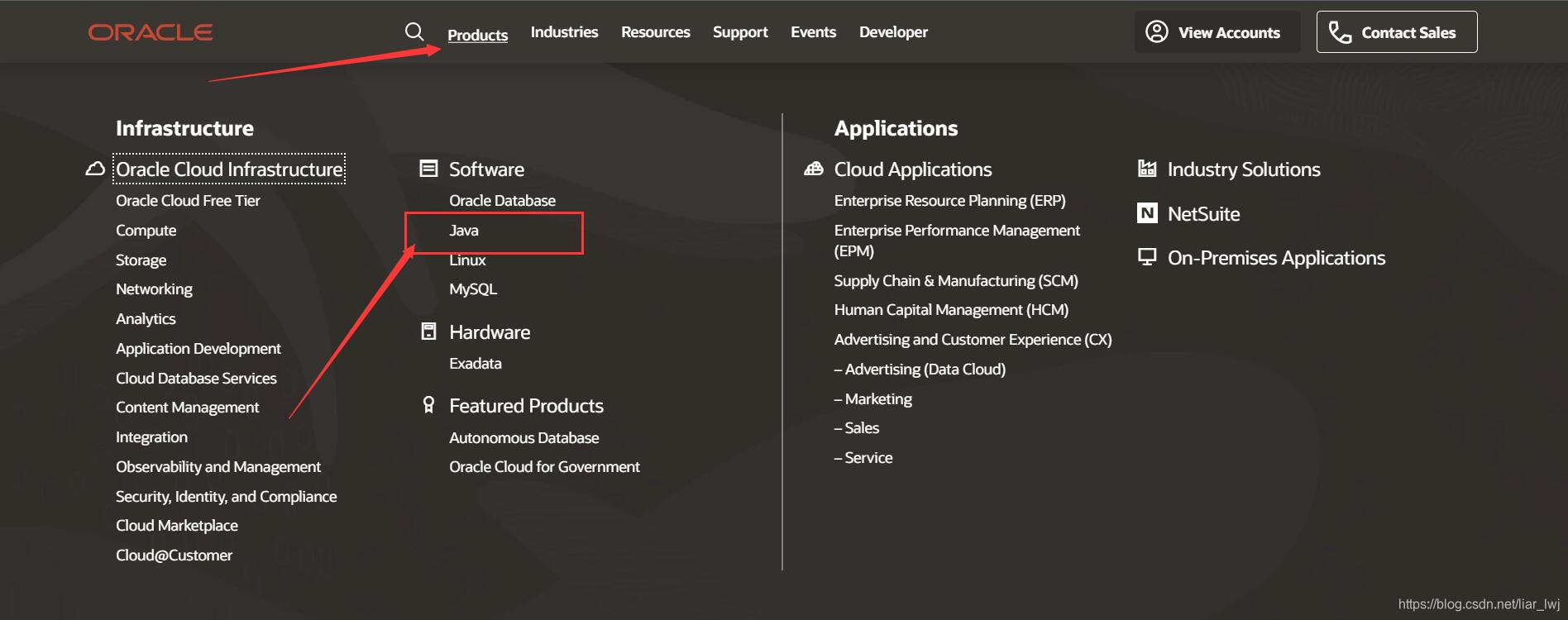Open the Support menu
Screen dimensions: 1568x620
(x=740, y=32)
